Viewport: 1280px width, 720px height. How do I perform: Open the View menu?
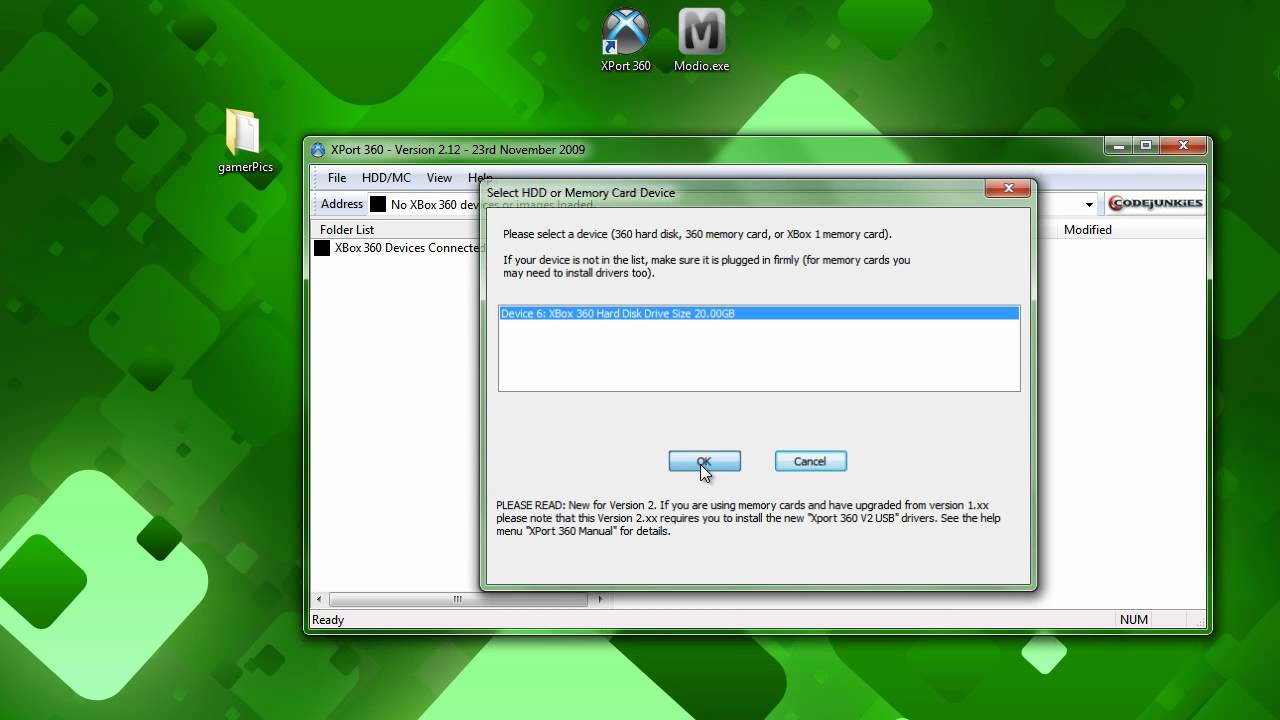coord(439,178)
